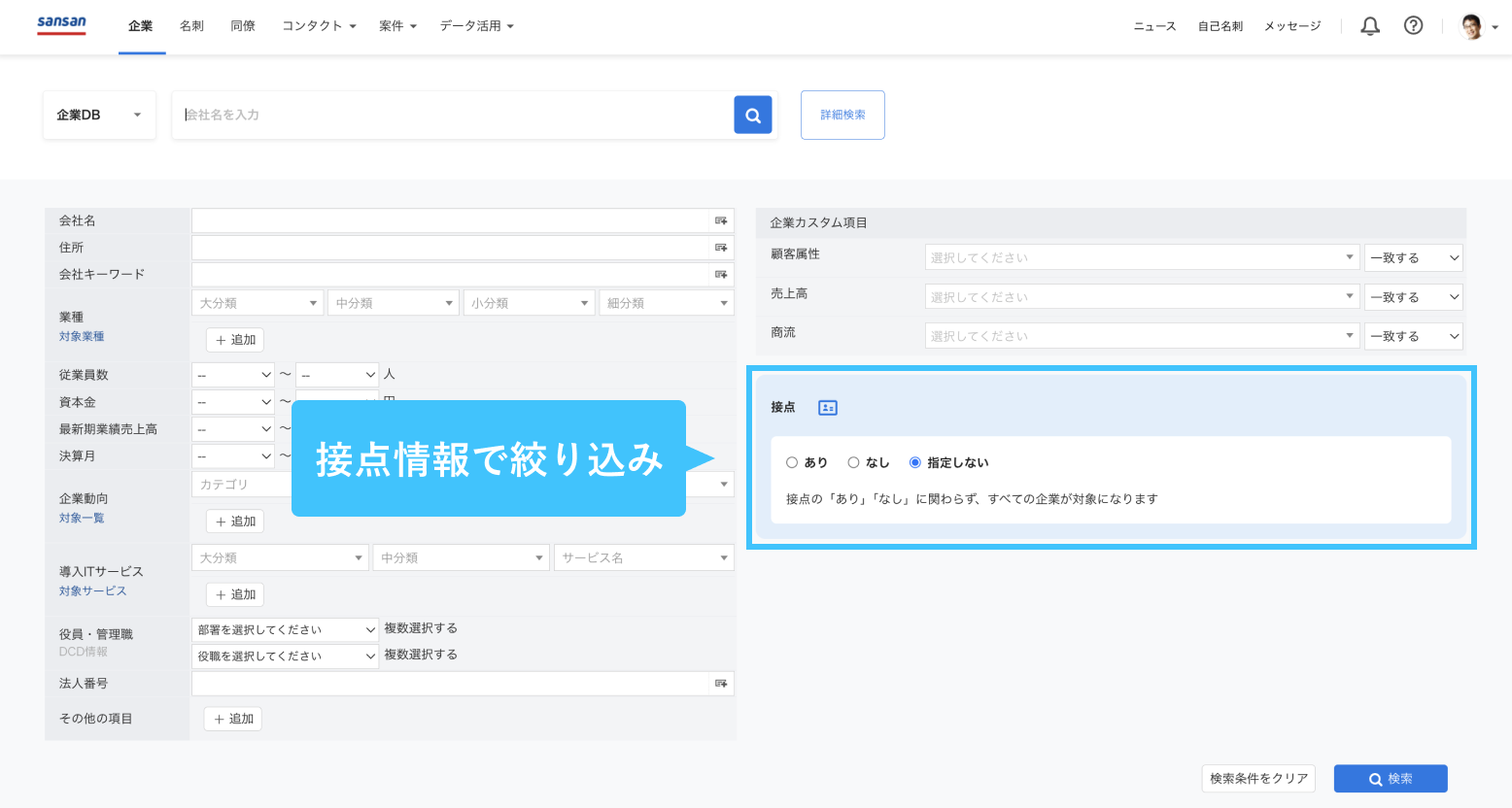Open the 従業員数 minimum dropdown

pyautogui.click(x=234, y=374)
